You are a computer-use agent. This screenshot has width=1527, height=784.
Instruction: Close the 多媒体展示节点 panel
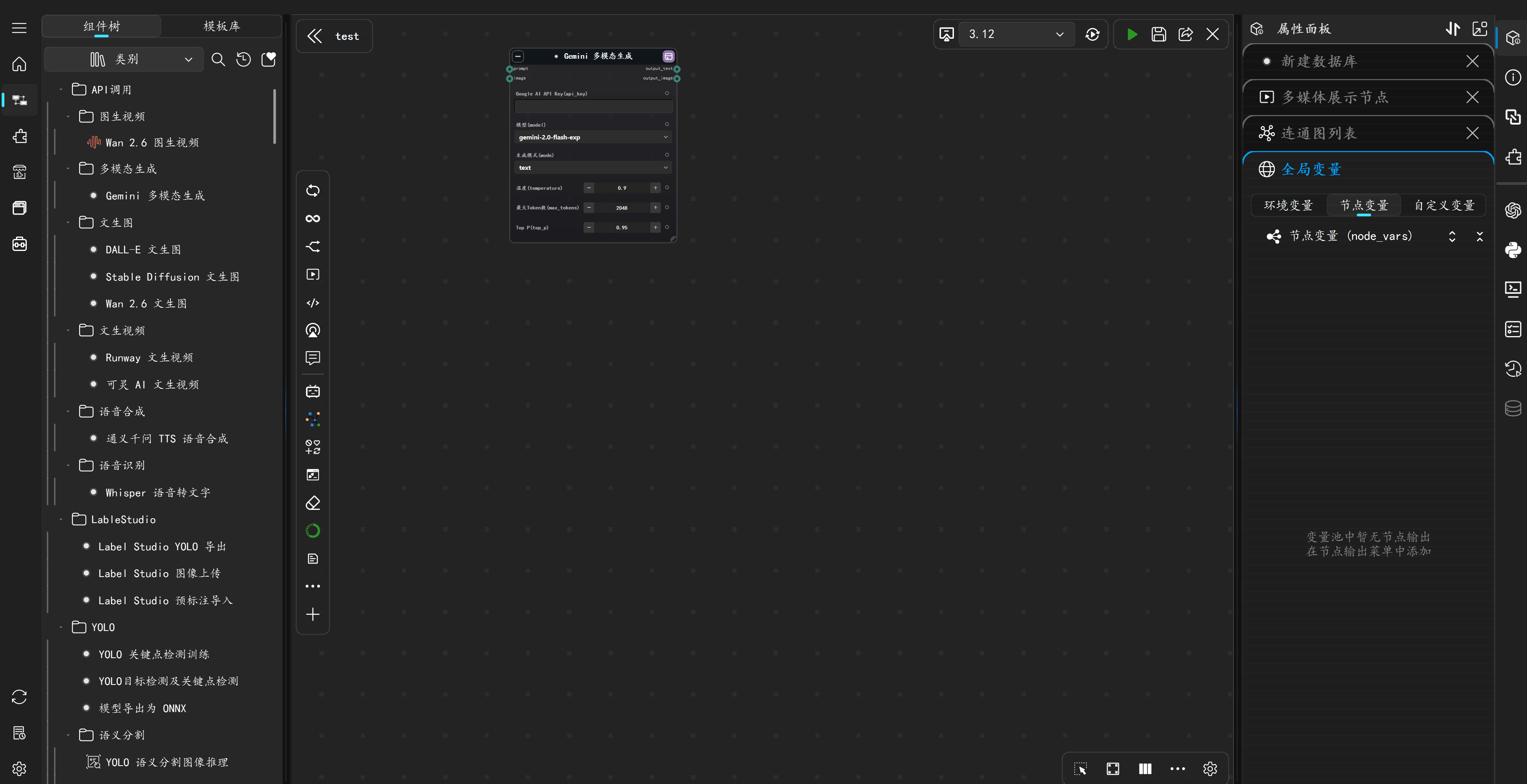point(1473,97)
